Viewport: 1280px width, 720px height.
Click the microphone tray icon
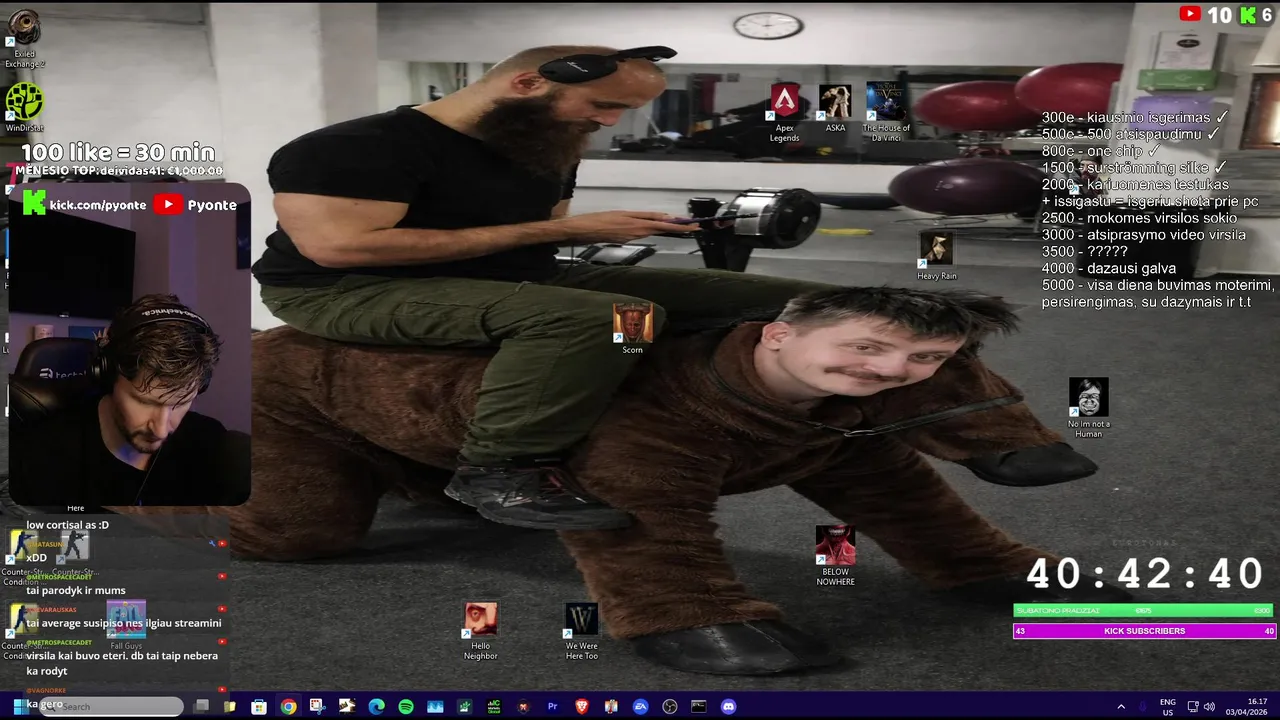[x=1143, y=707]
